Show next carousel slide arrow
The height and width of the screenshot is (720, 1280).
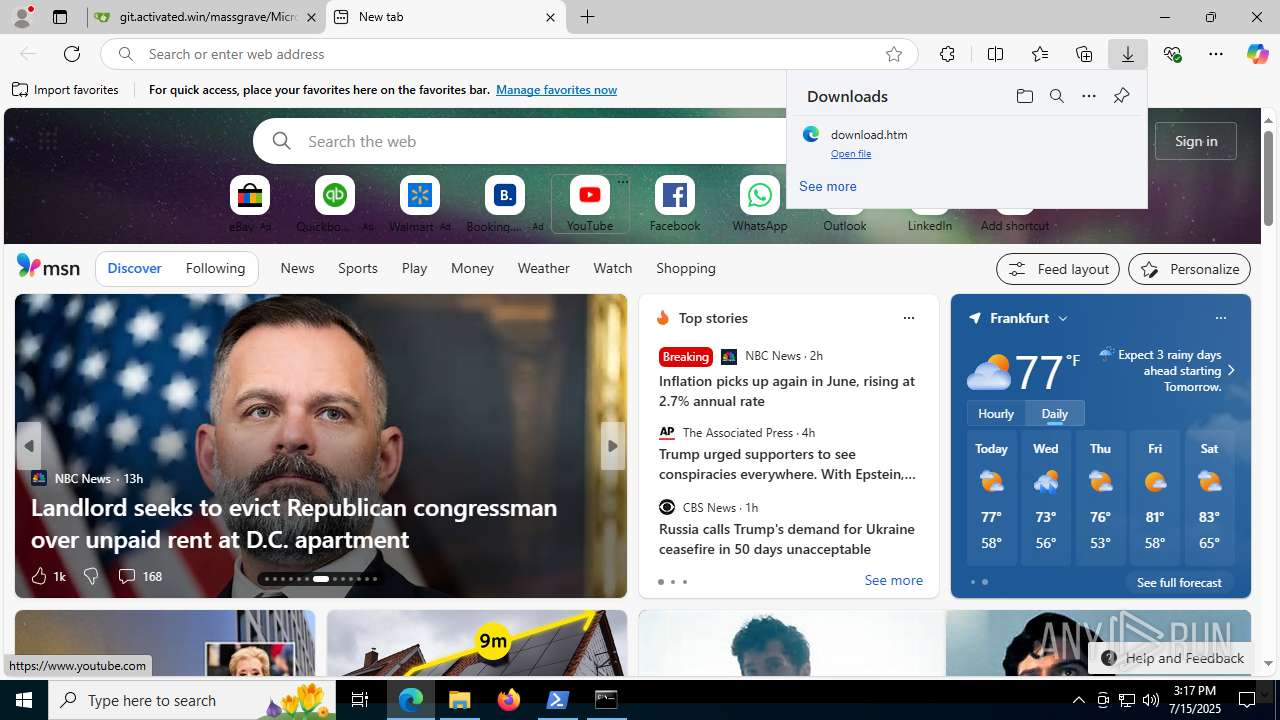612,446
